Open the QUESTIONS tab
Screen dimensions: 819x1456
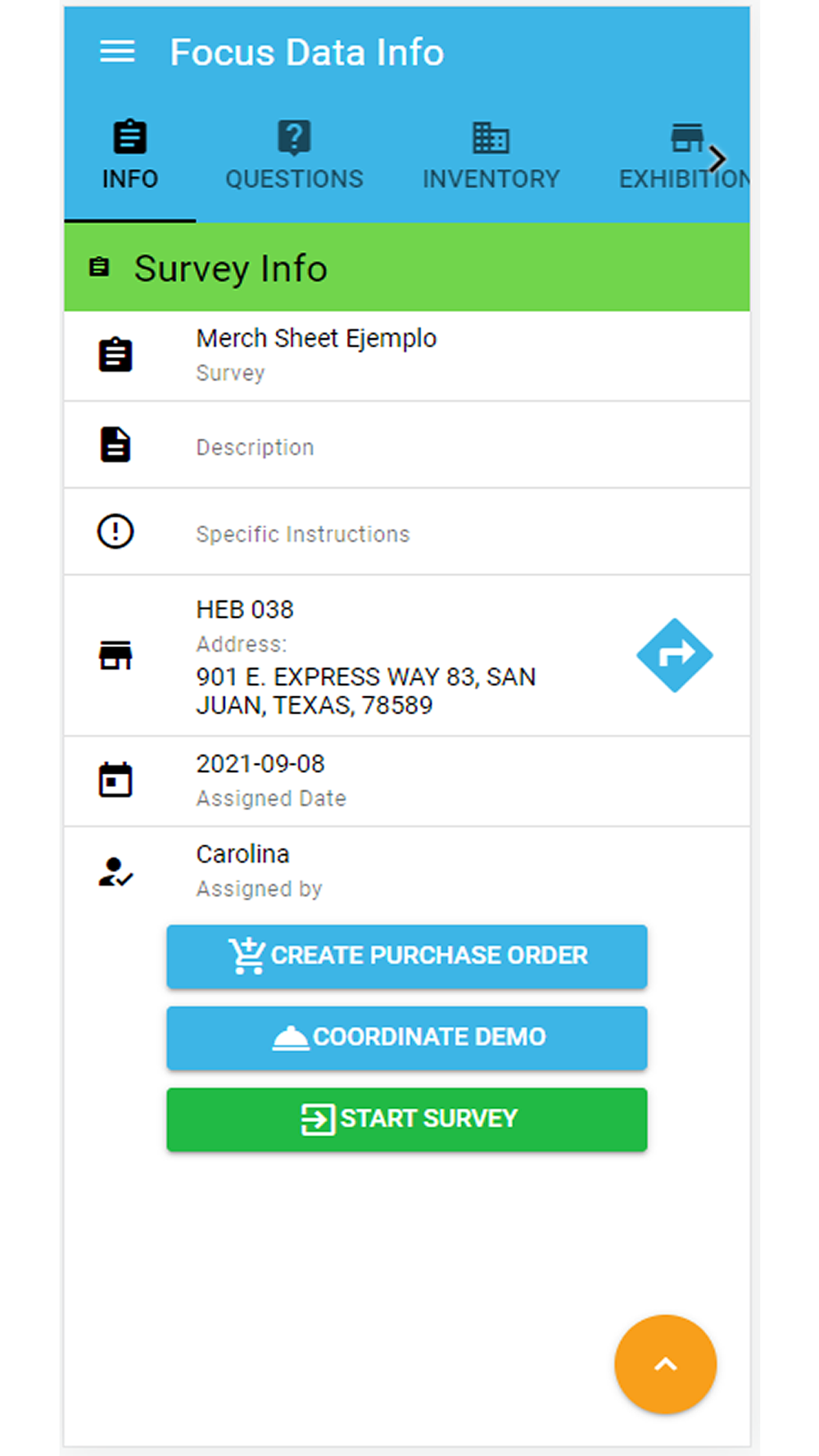(x=294, y=156)
